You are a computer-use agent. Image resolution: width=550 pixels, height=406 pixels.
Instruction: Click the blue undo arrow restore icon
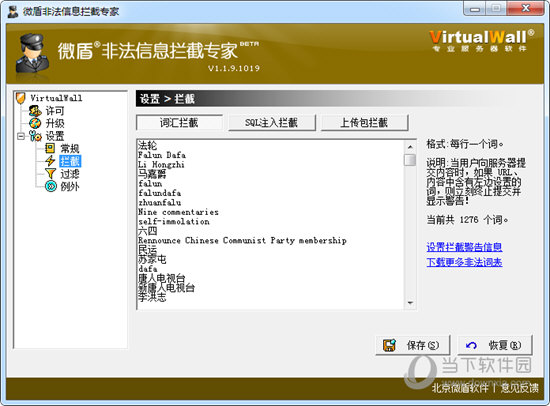[x=471, y=346]
